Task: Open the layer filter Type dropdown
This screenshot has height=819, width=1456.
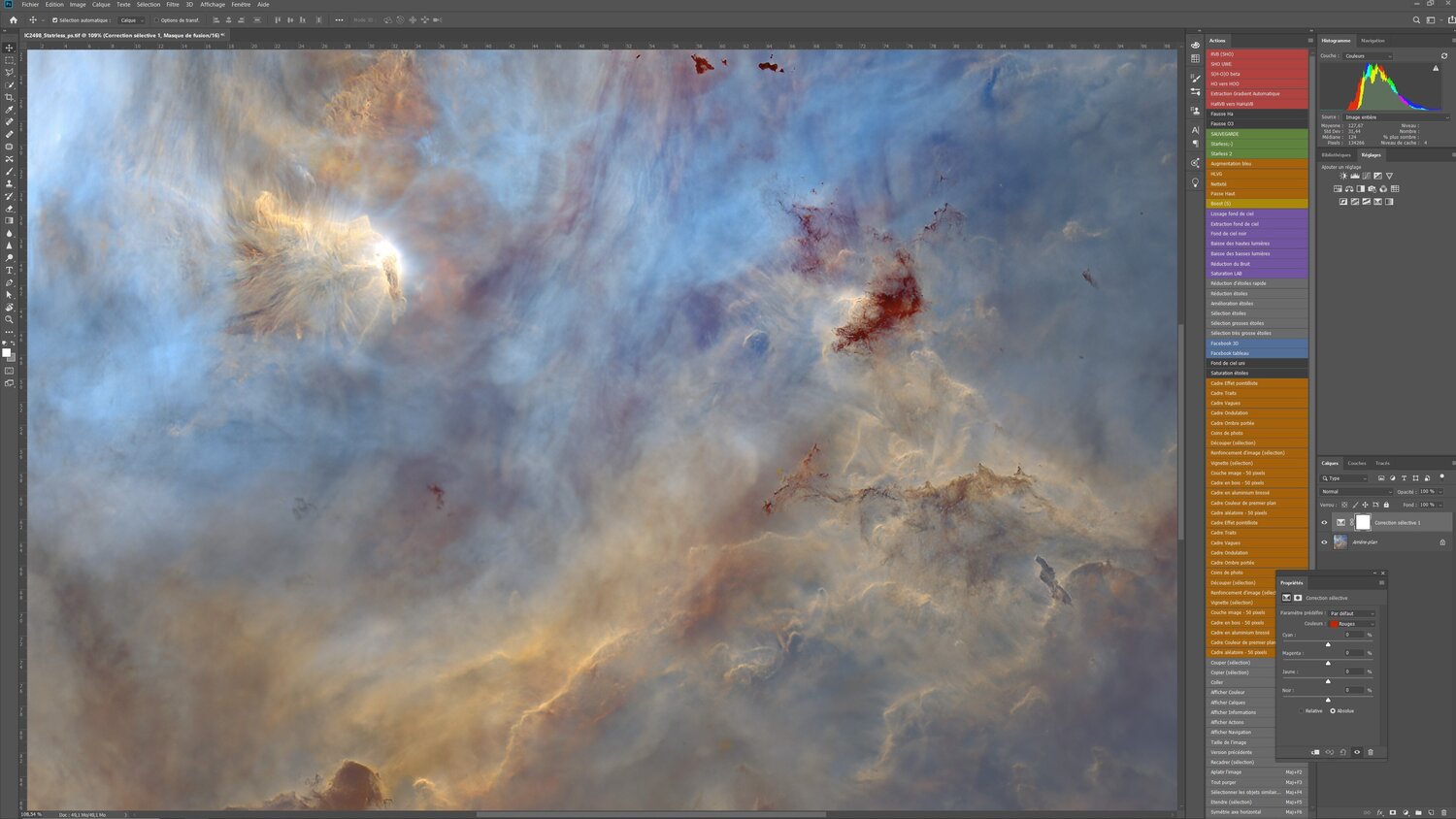Action: coord(1343,478)
